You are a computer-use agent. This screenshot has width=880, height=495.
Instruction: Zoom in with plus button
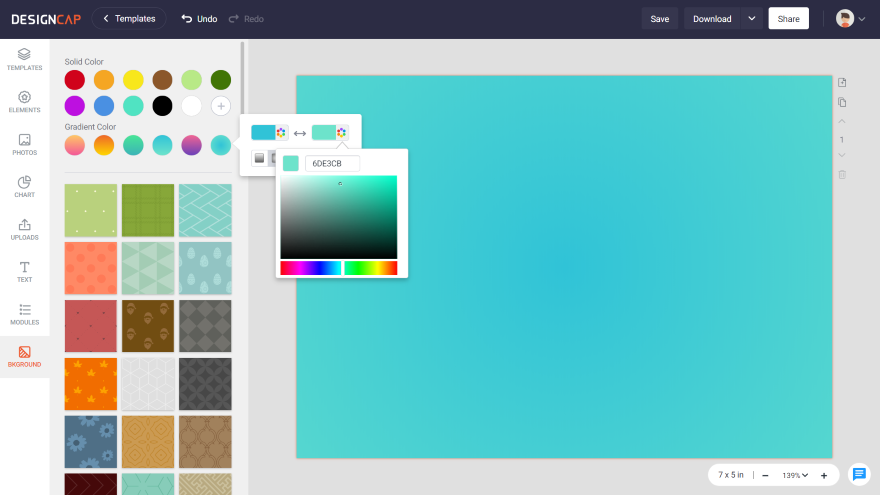pyautogui.click(x=824, y=475)
